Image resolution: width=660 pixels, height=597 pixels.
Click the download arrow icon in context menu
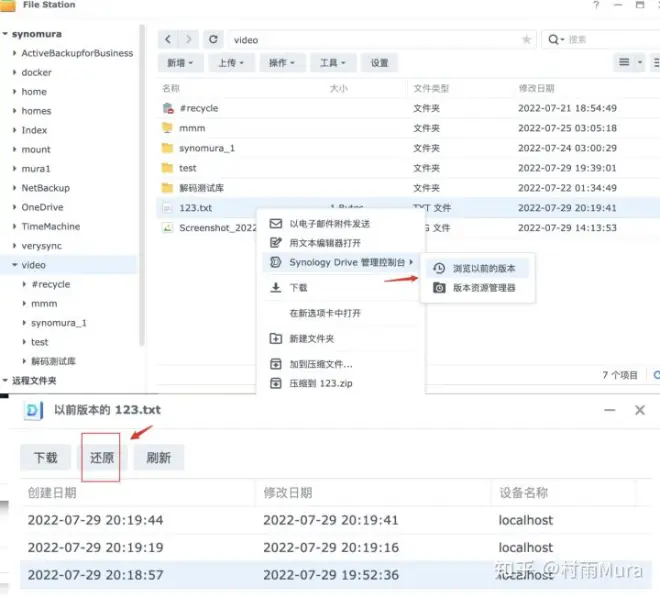[276, 288]
